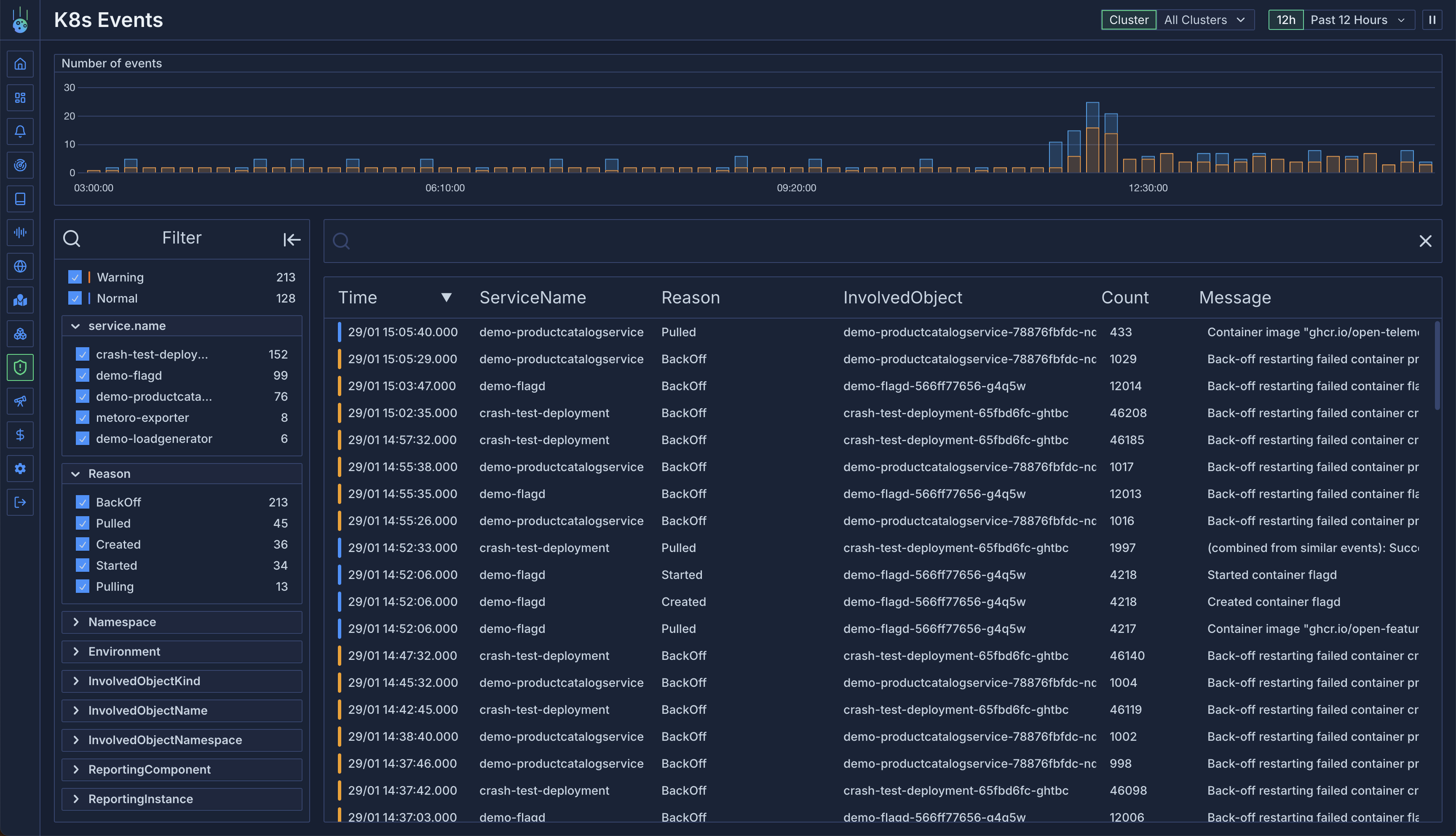
Task: Click the waveform icon in sidebar
Action: coord(20,233)
